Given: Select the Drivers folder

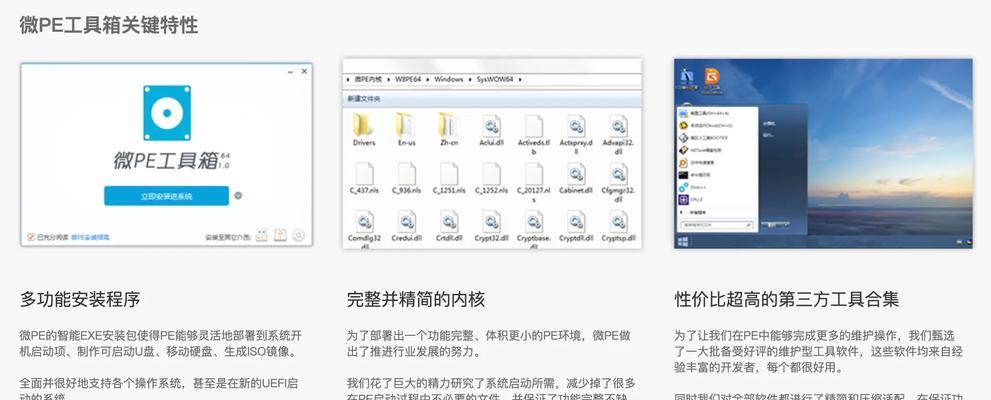Looking at the screenshot, I should (x=364, y=130).
